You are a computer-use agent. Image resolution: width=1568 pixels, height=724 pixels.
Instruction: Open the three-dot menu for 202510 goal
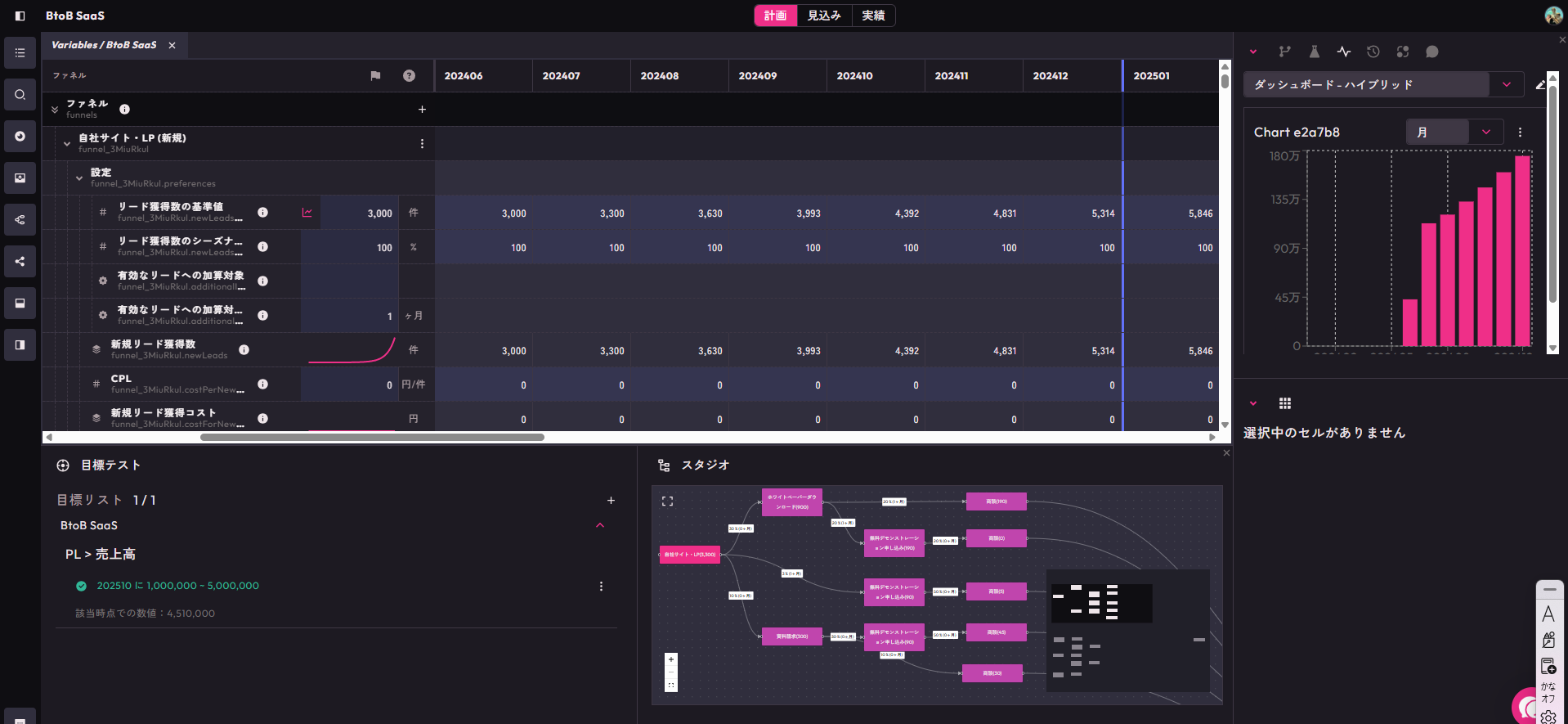(601, 586)
